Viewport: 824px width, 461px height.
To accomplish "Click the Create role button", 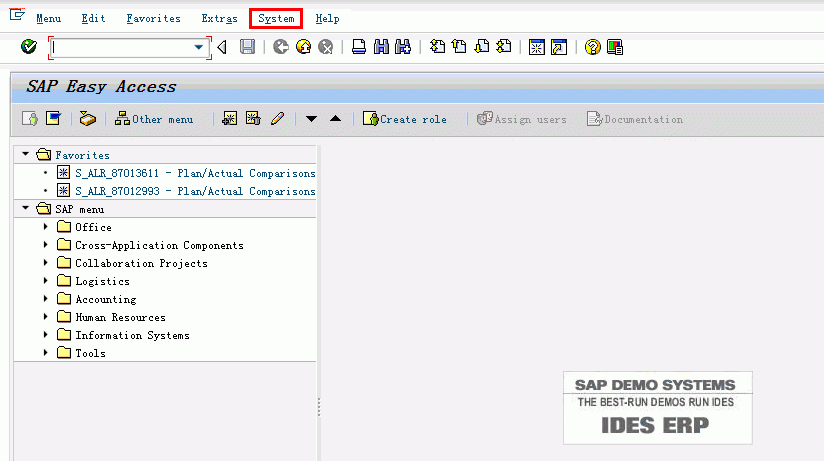I will tap(405, 119).
